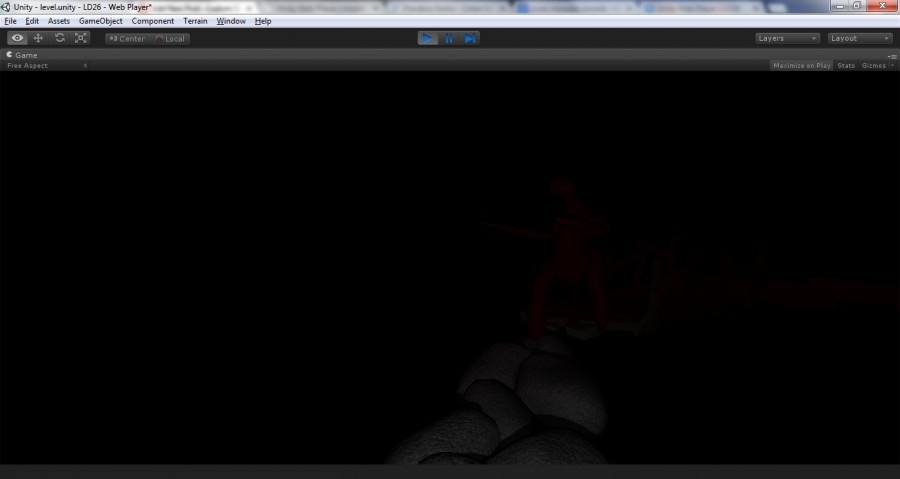Viewport: 900px width, 479px height.
Task: Click the red figure in game view
Action: tap(565, 258)
